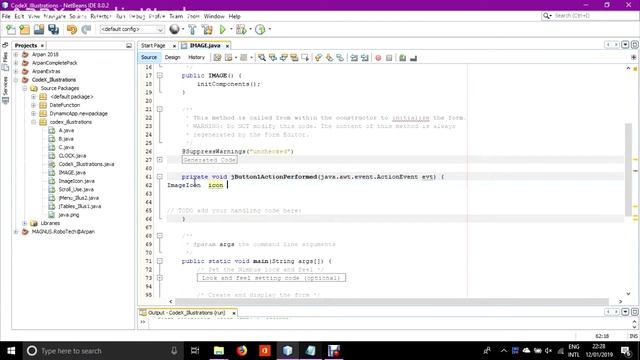The image size is (640, 360).
Task: Select the MAGNUS.RoboTech@Arpan project
Action: pyautogui.click(x=63, y=231)
